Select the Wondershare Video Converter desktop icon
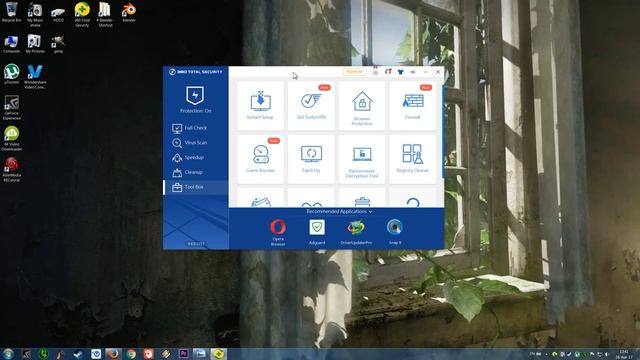 pyautogui.click(x=35, y=76)
